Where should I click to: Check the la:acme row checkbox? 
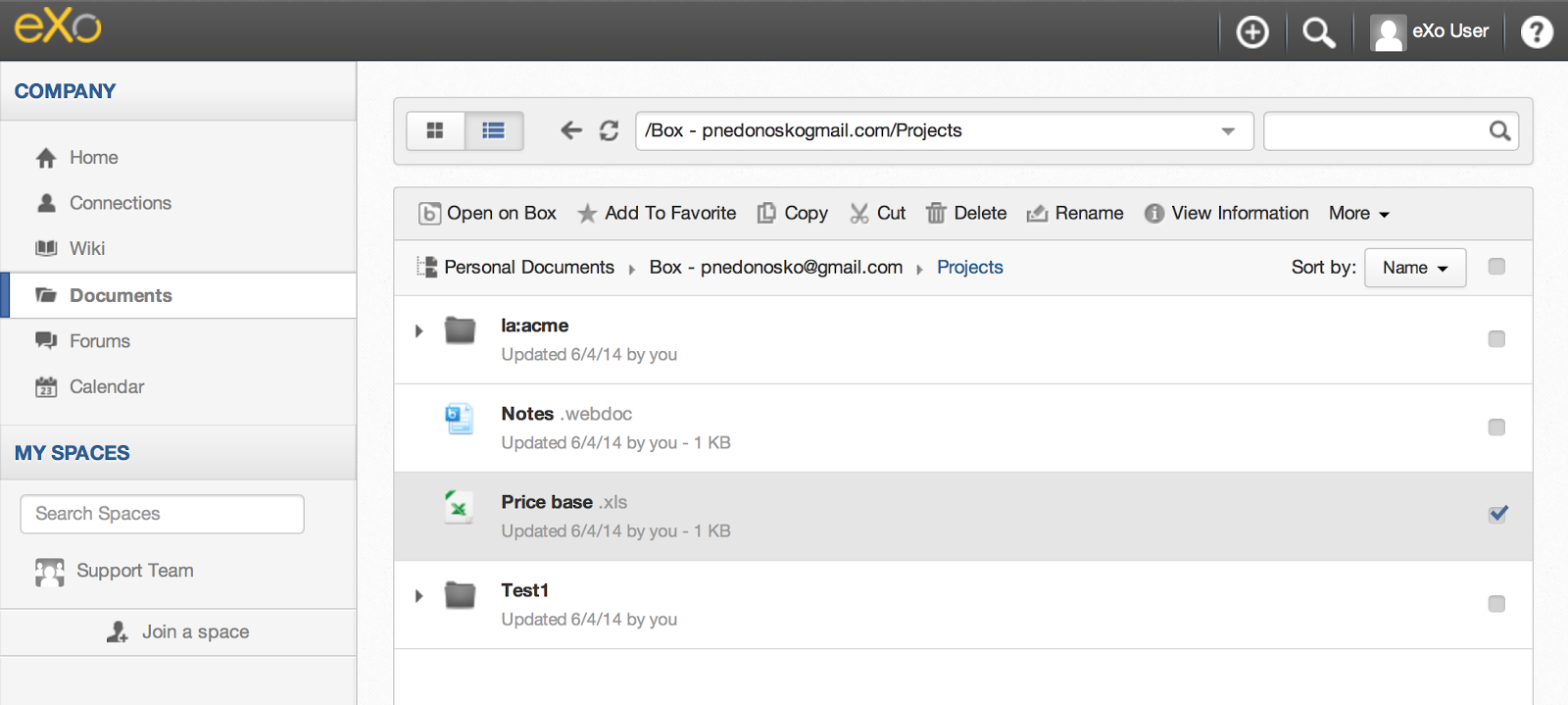click(x=1496, y=338)
